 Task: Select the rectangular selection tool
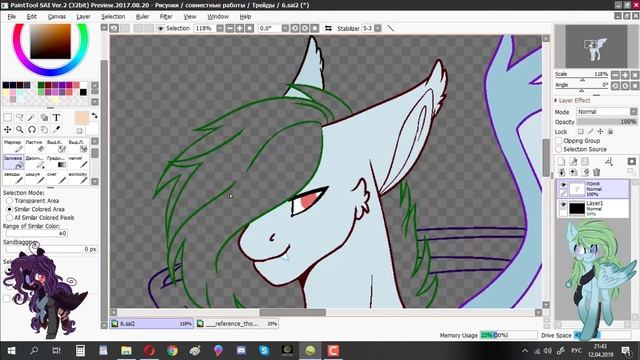(7, 118)
